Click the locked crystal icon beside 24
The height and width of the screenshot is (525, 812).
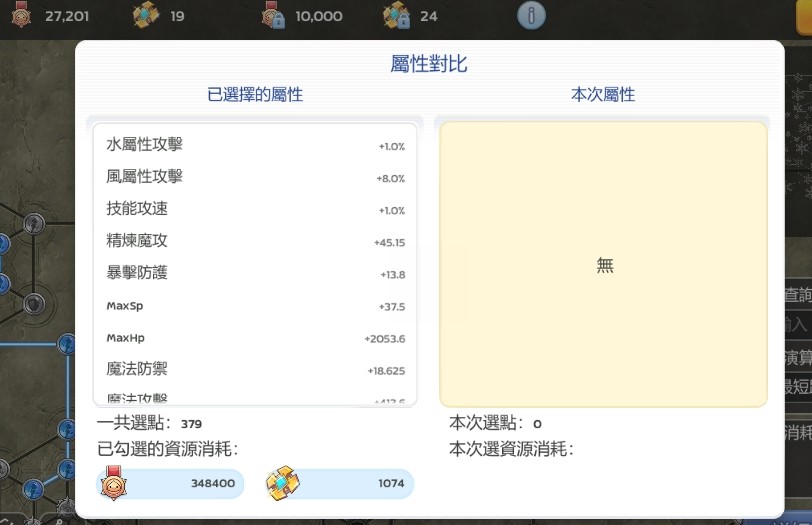pyautogui.click(x=397, y=14)
